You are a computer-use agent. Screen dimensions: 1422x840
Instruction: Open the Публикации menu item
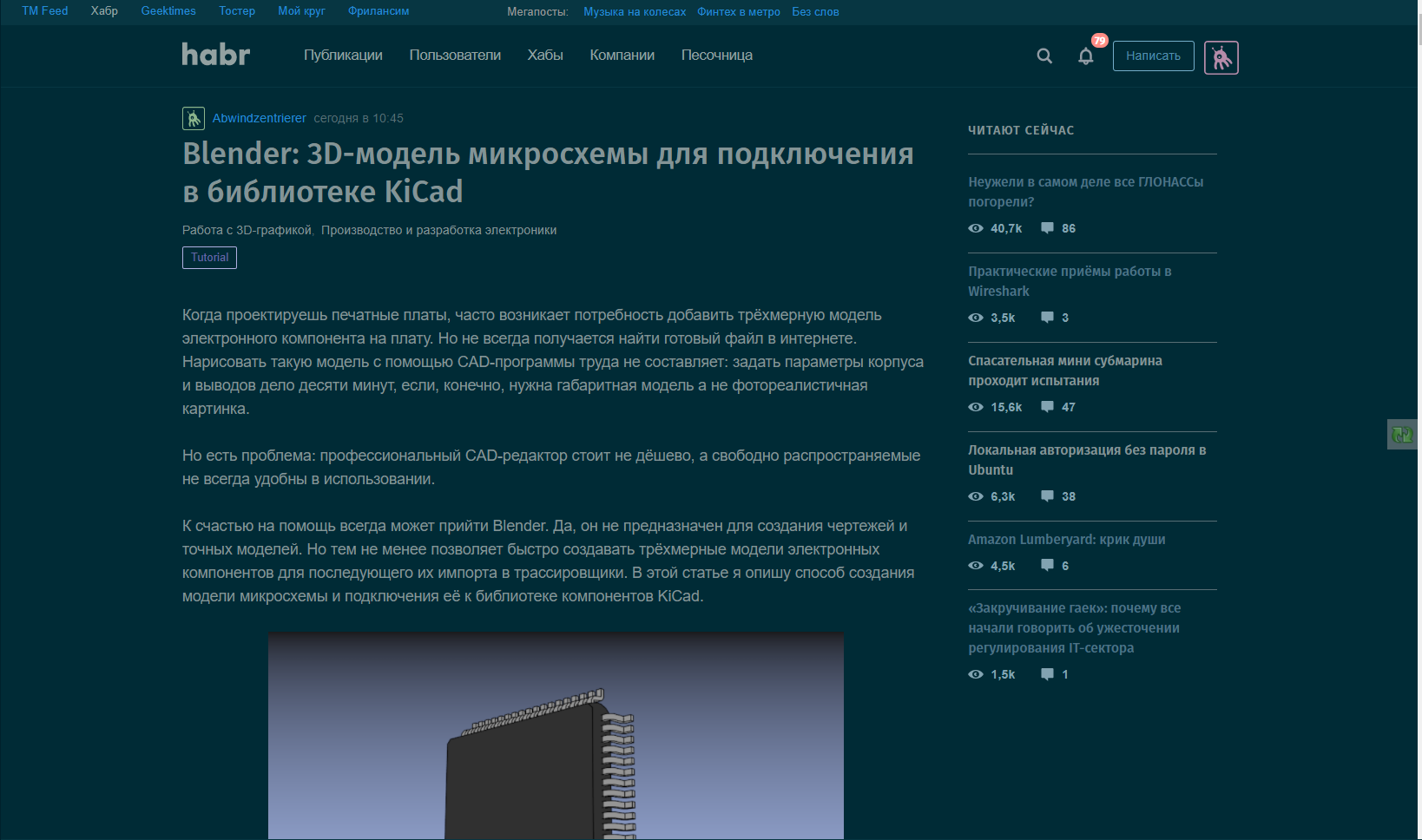point(342,55)
